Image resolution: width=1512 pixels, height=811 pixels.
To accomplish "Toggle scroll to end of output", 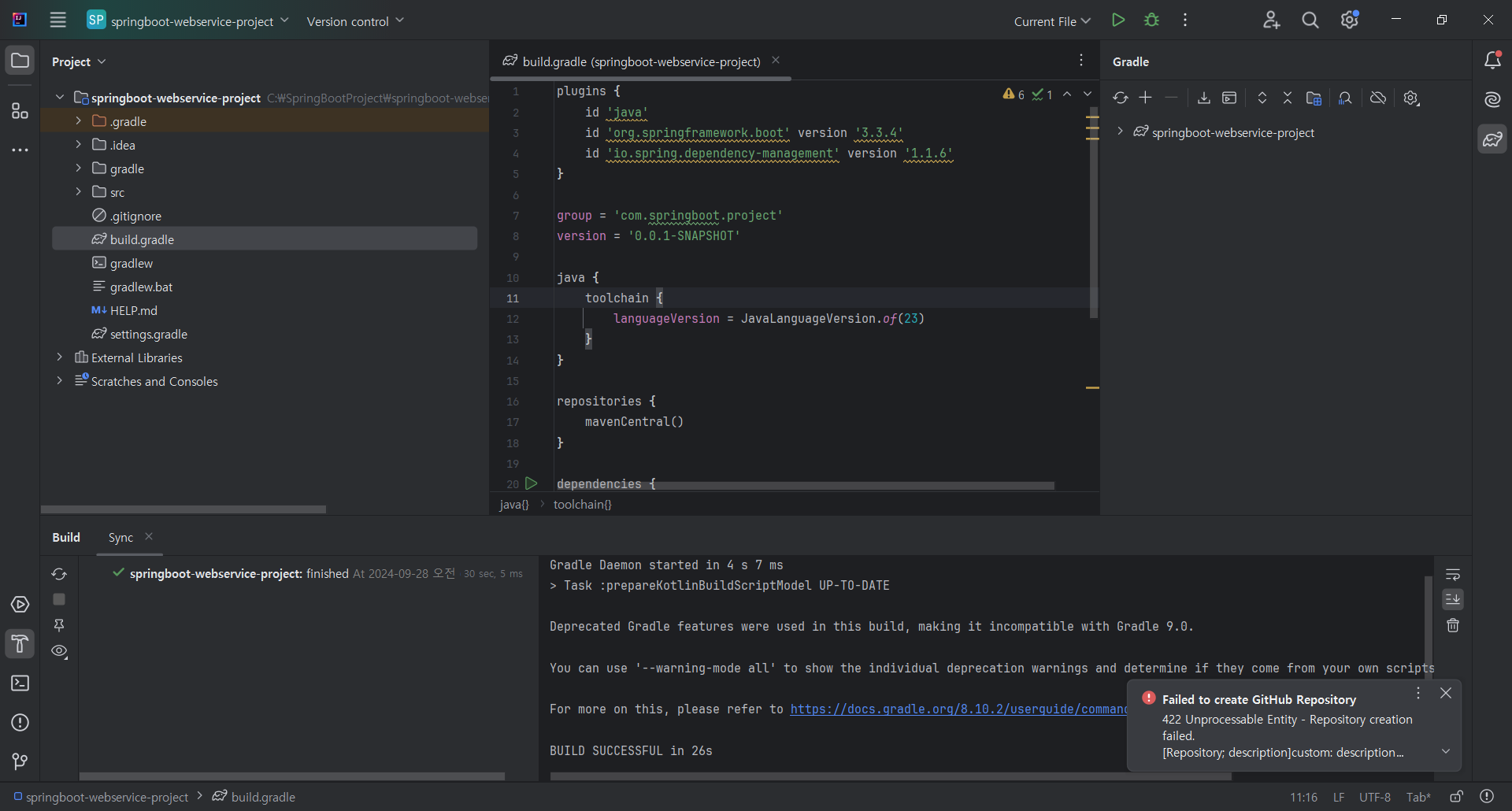I will point(1453,599).
